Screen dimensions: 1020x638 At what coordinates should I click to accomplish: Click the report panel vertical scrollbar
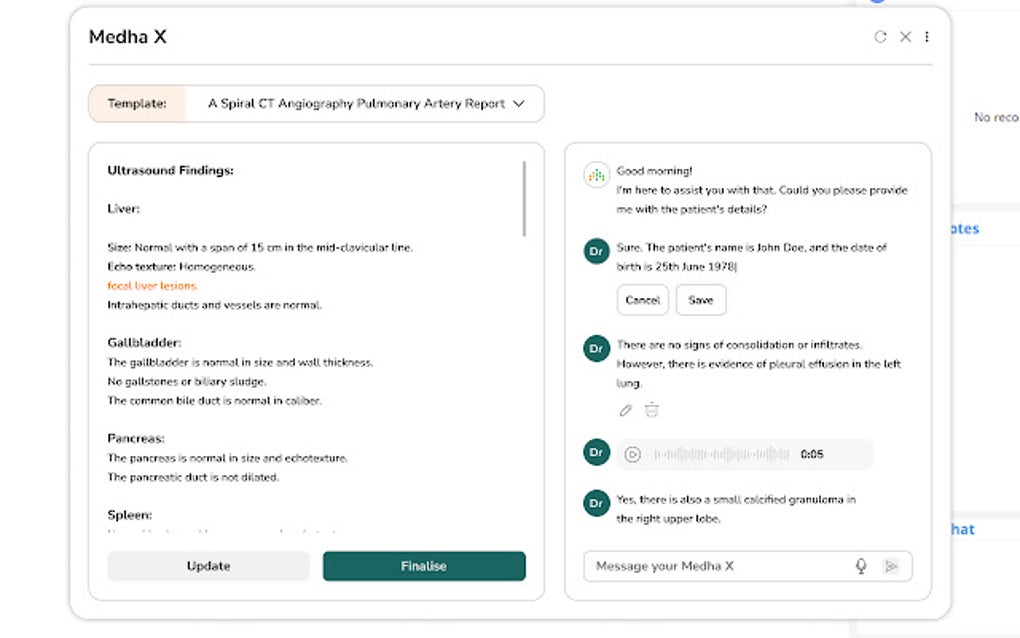point(525,199)
